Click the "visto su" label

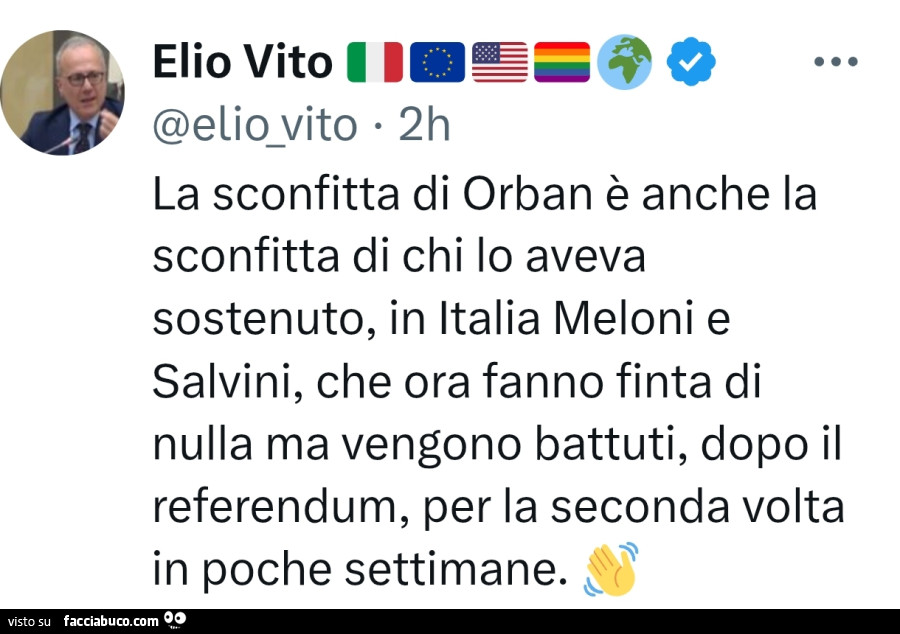click(31, 621)
